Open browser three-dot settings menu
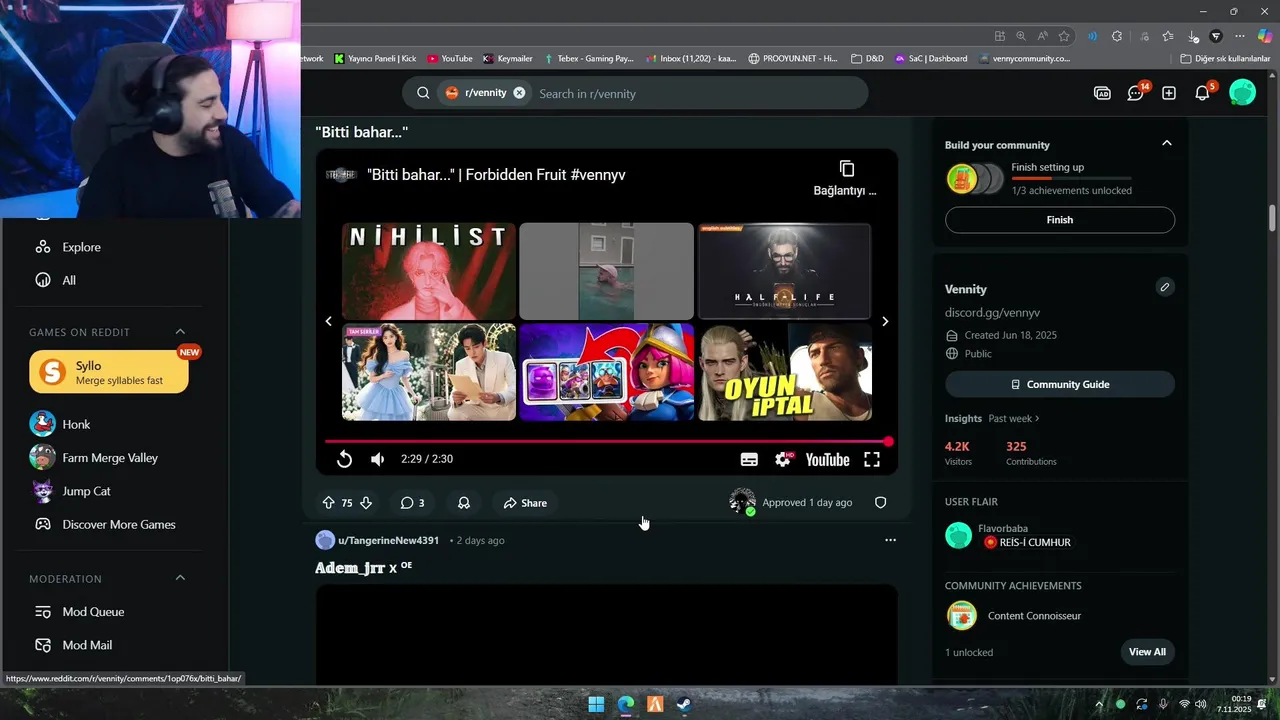This screenshot has height=720, width=1280. point(1240,36)
